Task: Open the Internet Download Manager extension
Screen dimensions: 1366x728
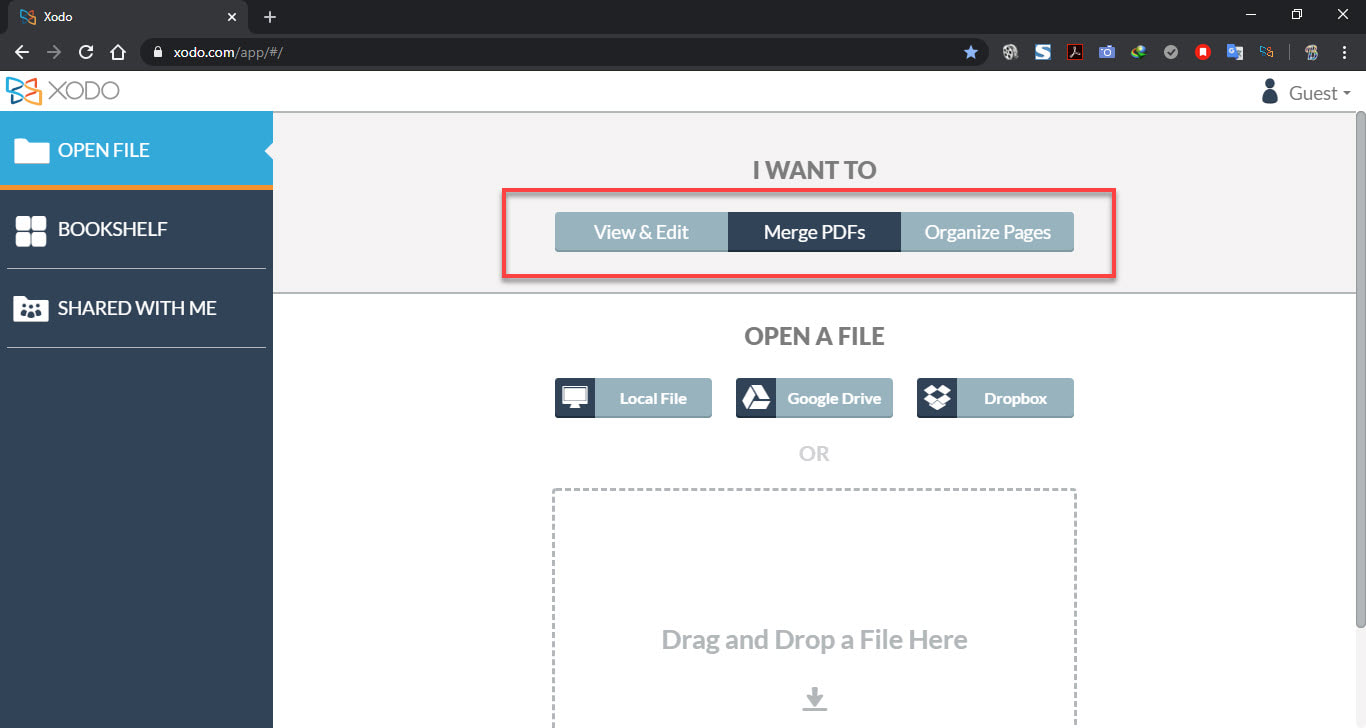Action: (1138, 52)
